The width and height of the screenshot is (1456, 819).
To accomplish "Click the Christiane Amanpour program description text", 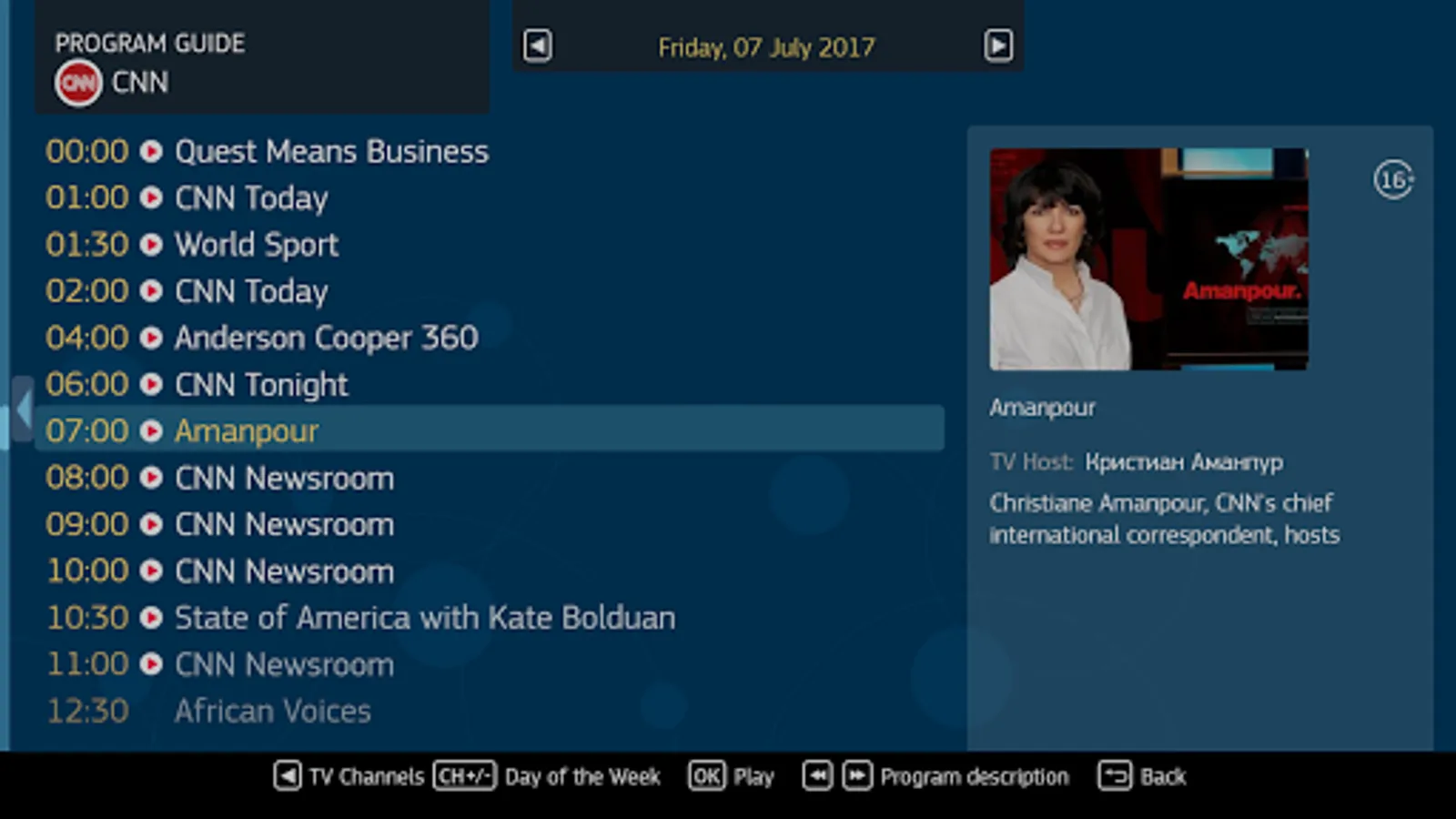I will point(1164,519).
